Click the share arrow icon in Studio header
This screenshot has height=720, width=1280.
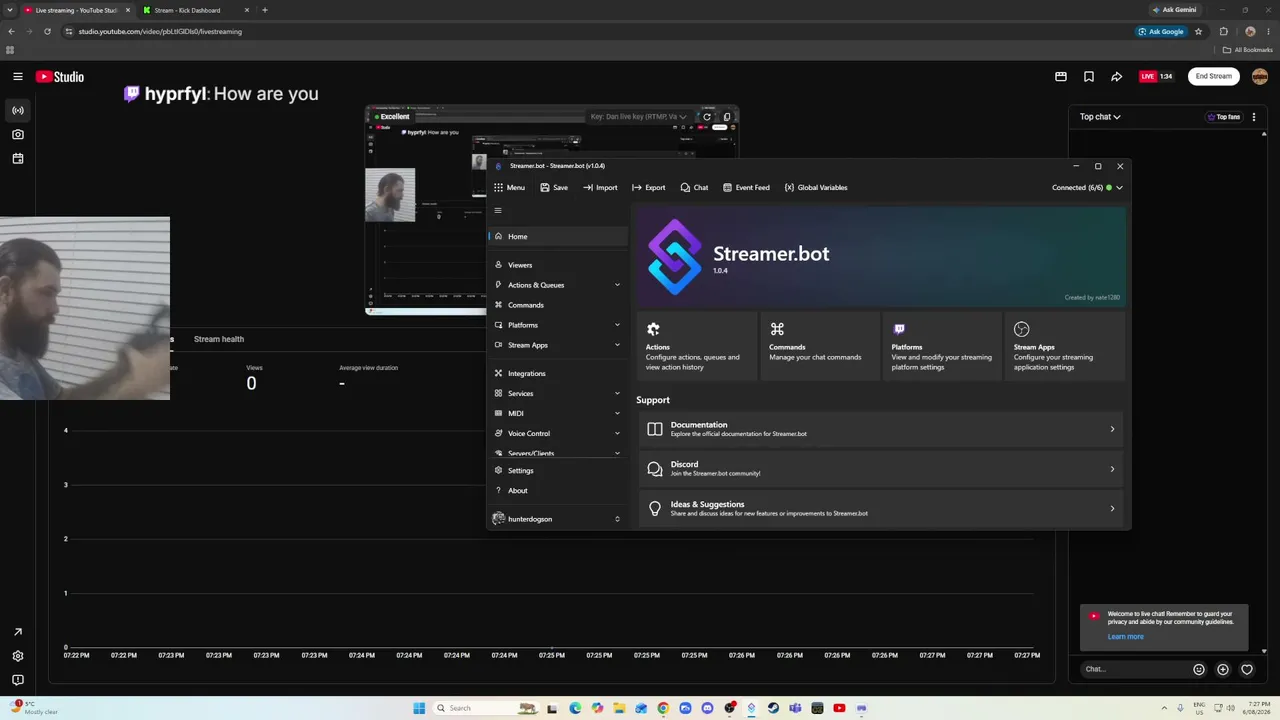click(x=1117, y=76)
